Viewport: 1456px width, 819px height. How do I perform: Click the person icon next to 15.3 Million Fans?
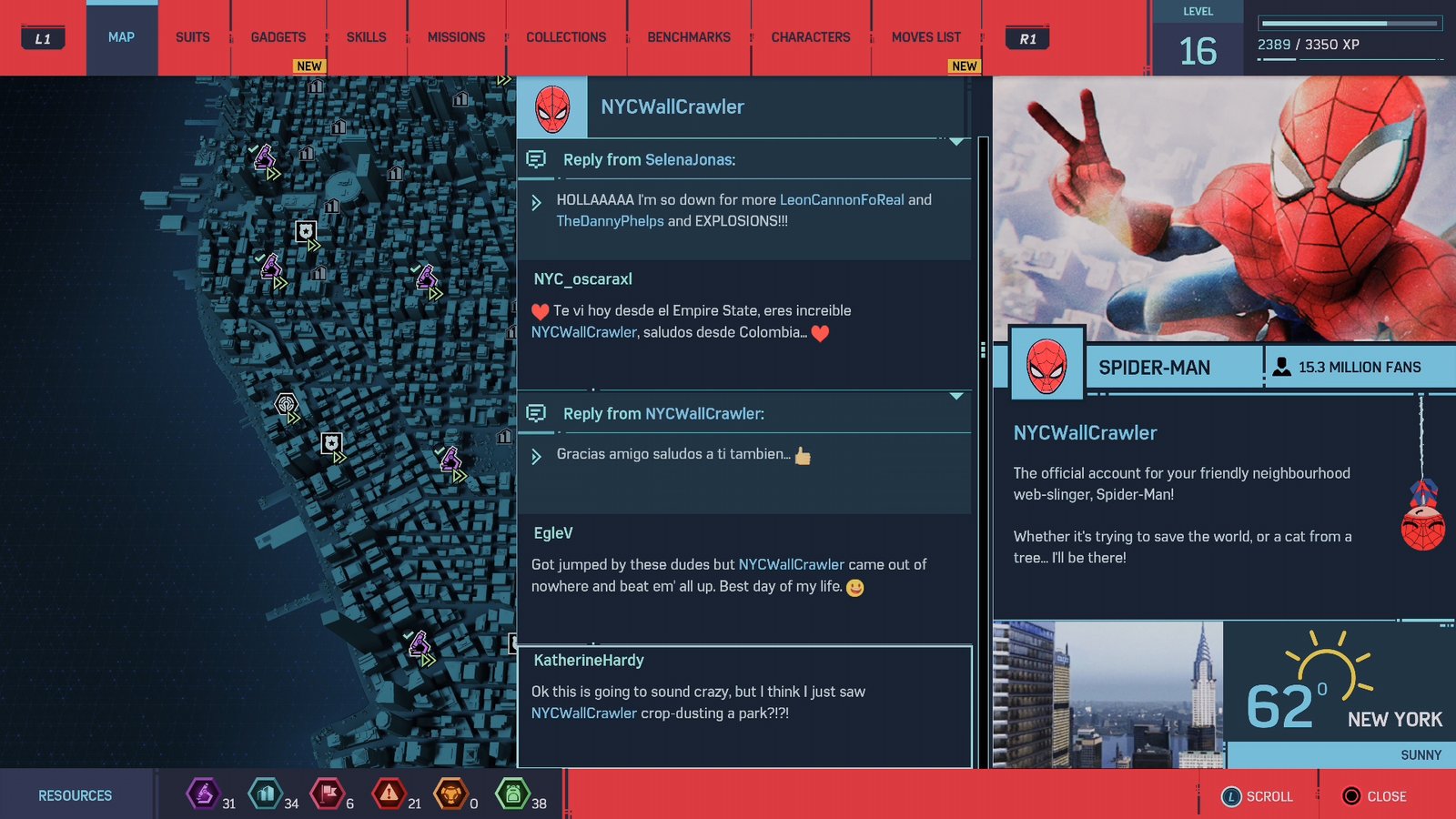tap(1282, 367)
